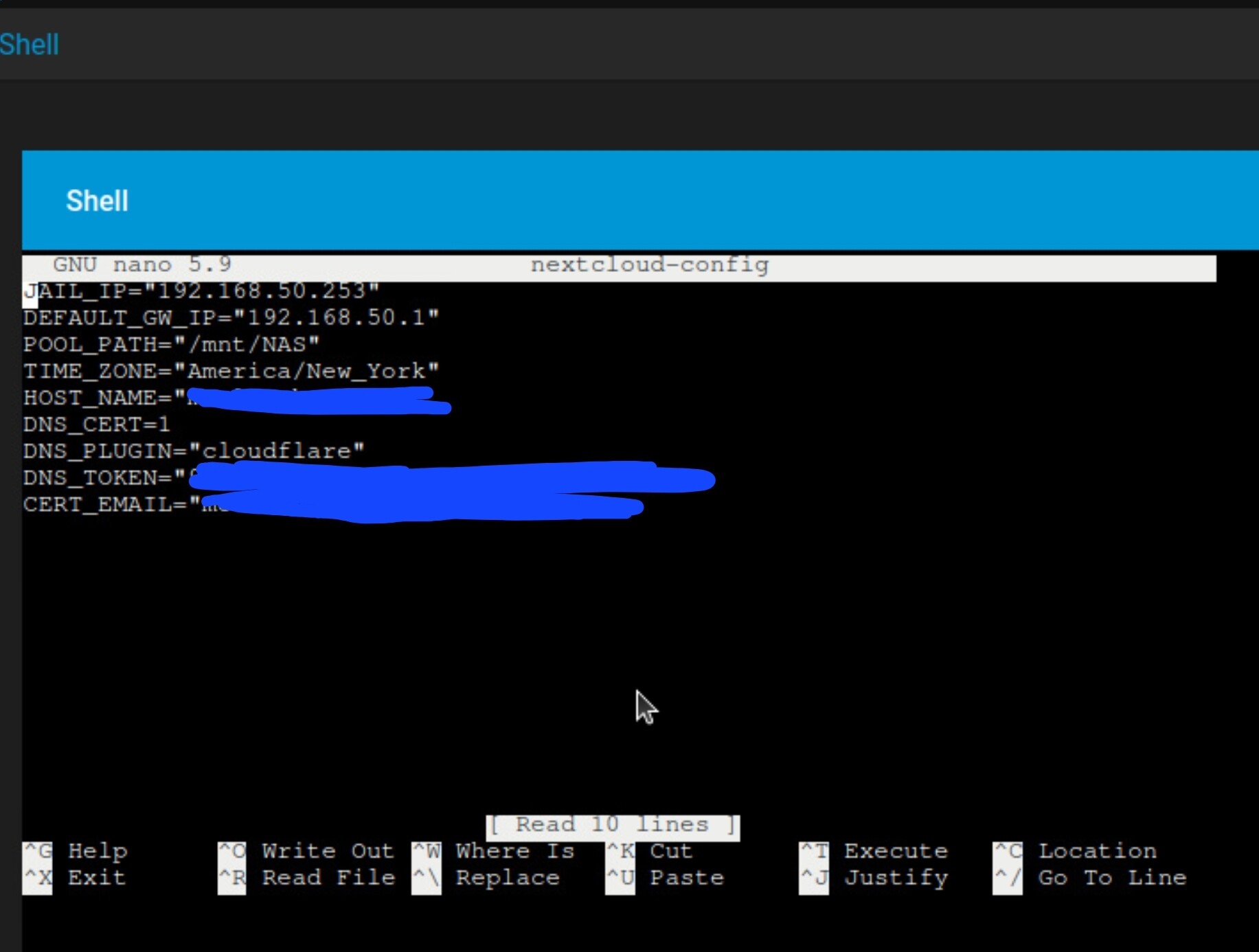This screenshot has width=1259, height=952.
Task: Click the nextcloud-config filename in title bar
Action: tap(649, 265)
